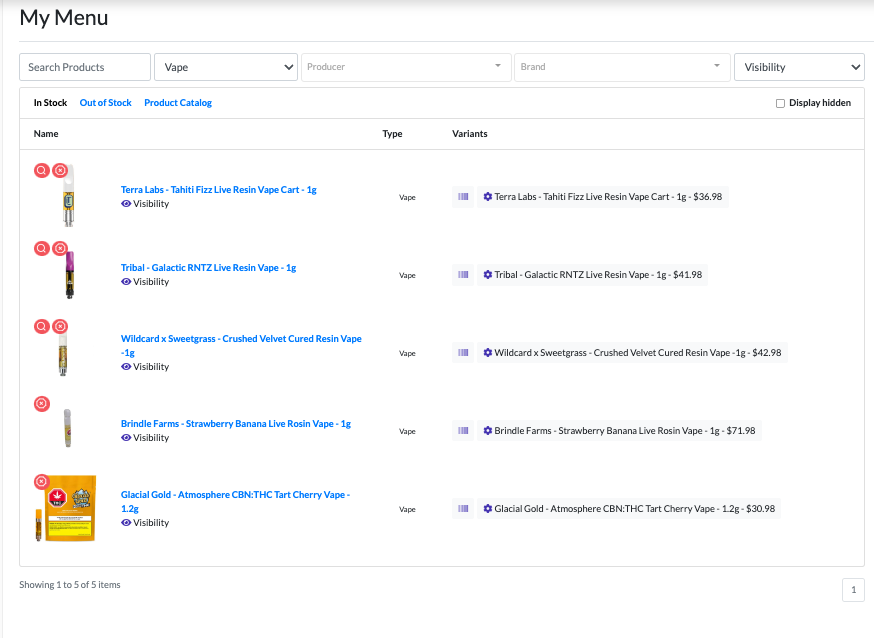Toggle Visibility under Brindle Farms Strawberry Banana
This screenshot has width=874, height=638.
145,438
